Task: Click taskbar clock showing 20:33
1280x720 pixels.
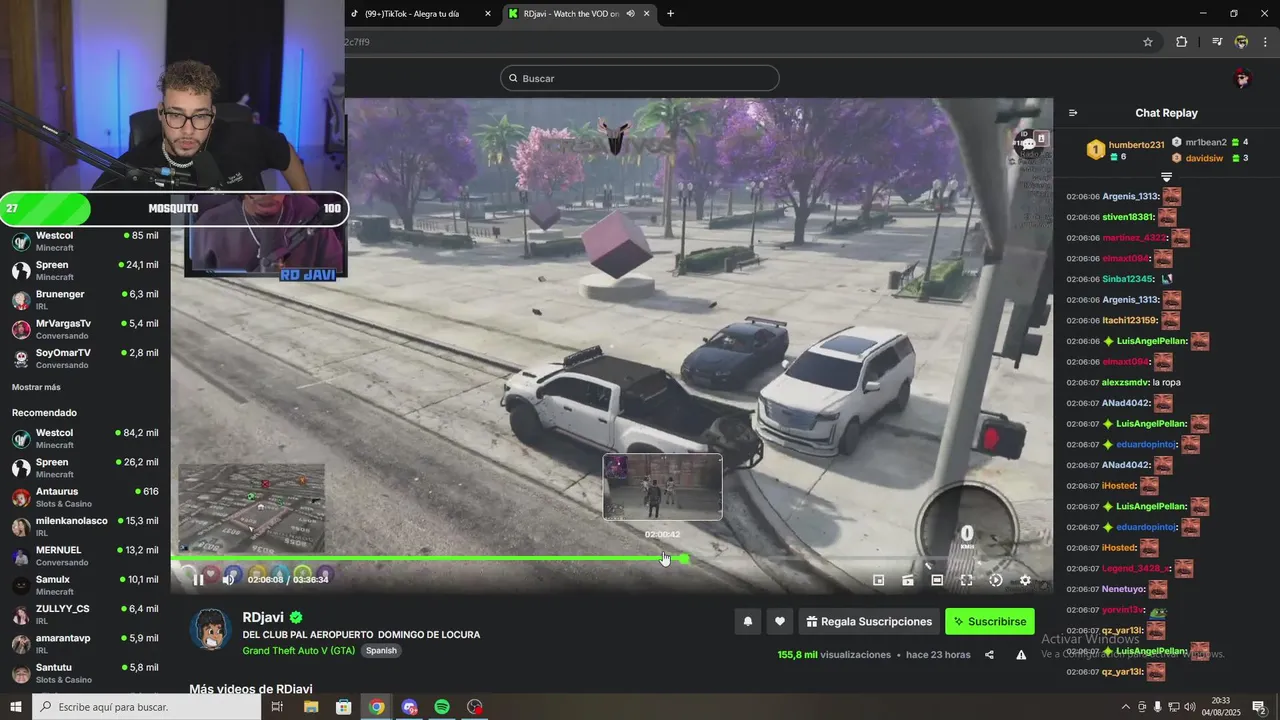Action: (x=1221, y=707)
